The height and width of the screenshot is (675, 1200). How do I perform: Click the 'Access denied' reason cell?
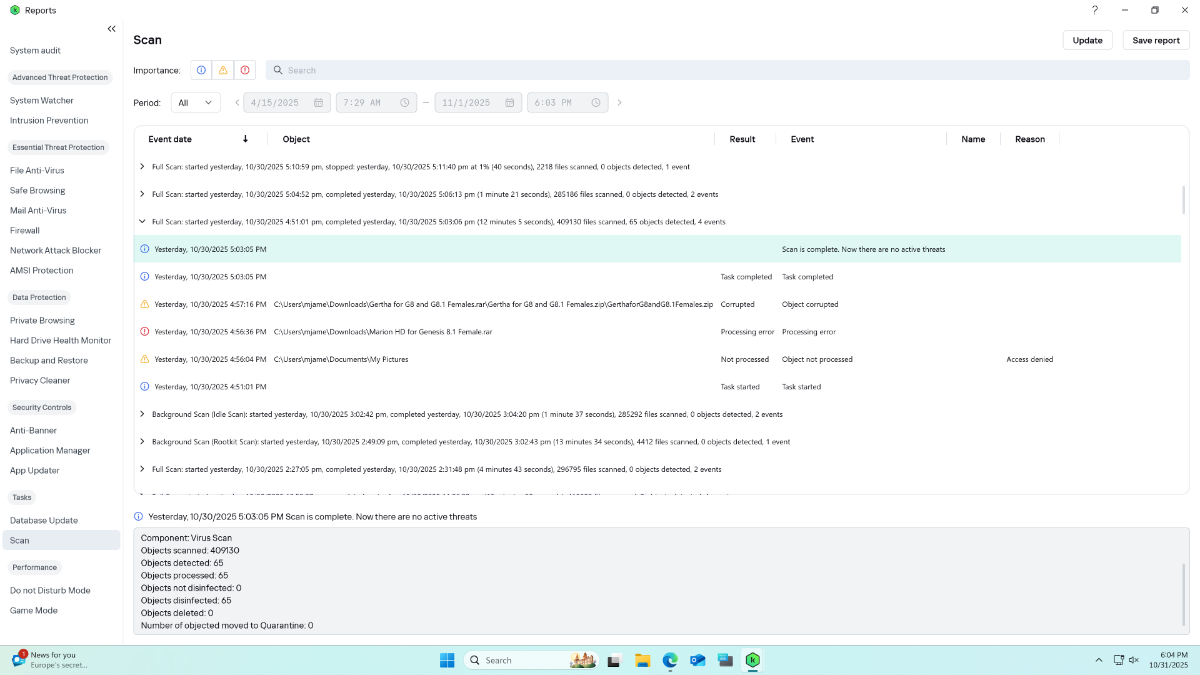point(1029,359)
